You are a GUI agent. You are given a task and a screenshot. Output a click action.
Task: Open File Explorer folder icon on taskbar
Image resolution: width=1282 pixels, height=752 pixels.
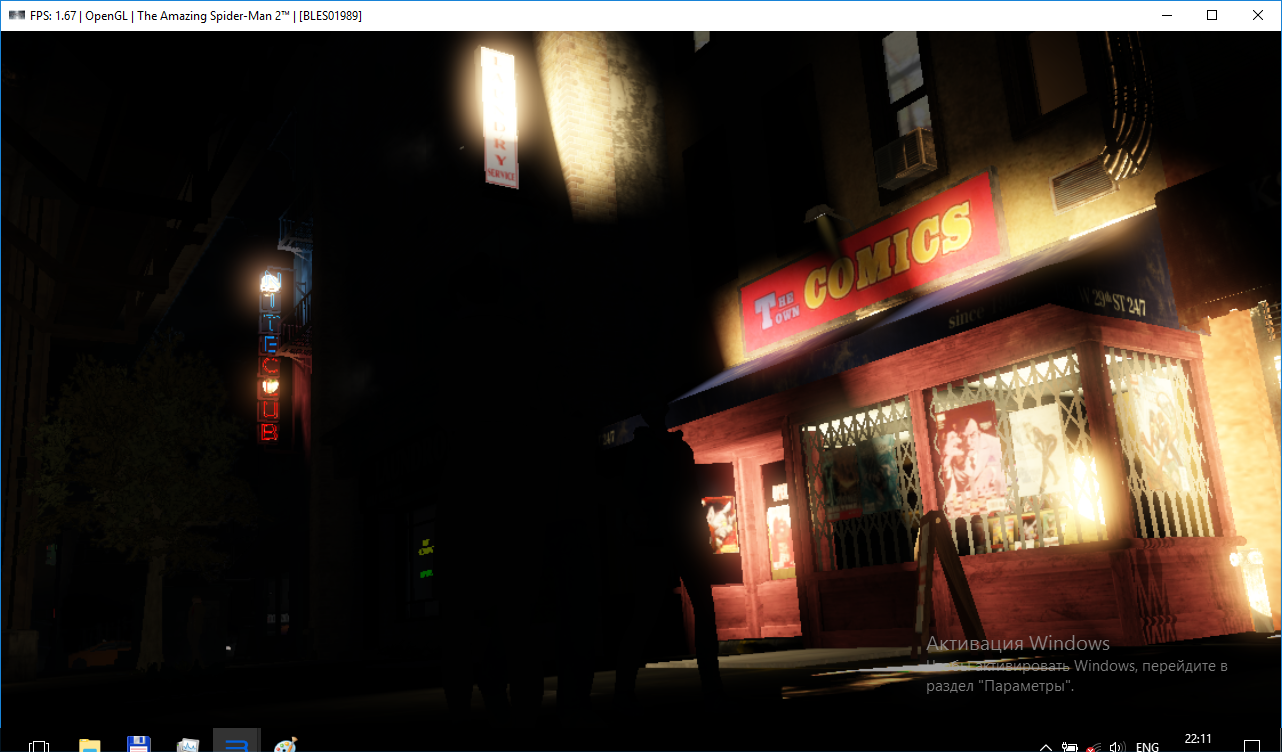pyautogui.click(x=90, y=745)
